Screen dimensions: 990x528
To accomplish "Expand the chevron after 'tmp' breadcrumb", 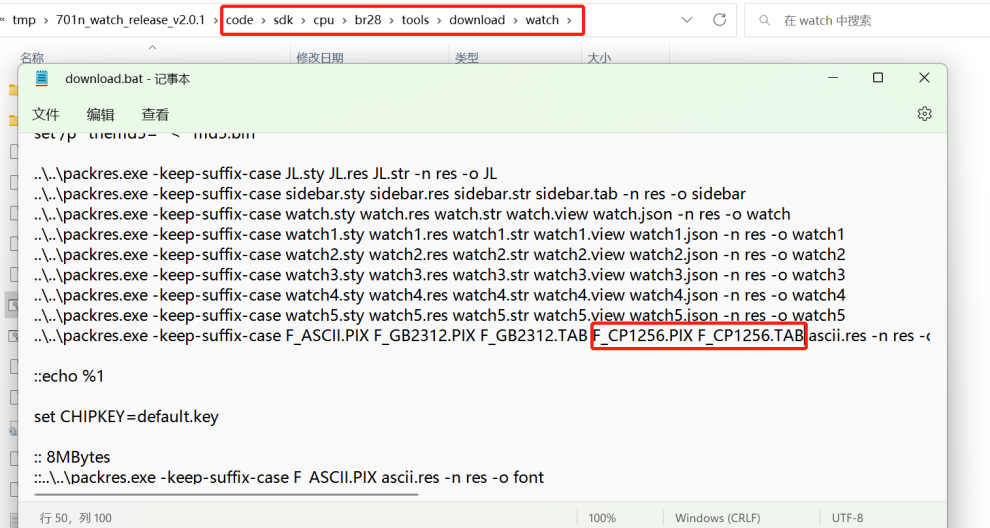I will coord(46,20).
